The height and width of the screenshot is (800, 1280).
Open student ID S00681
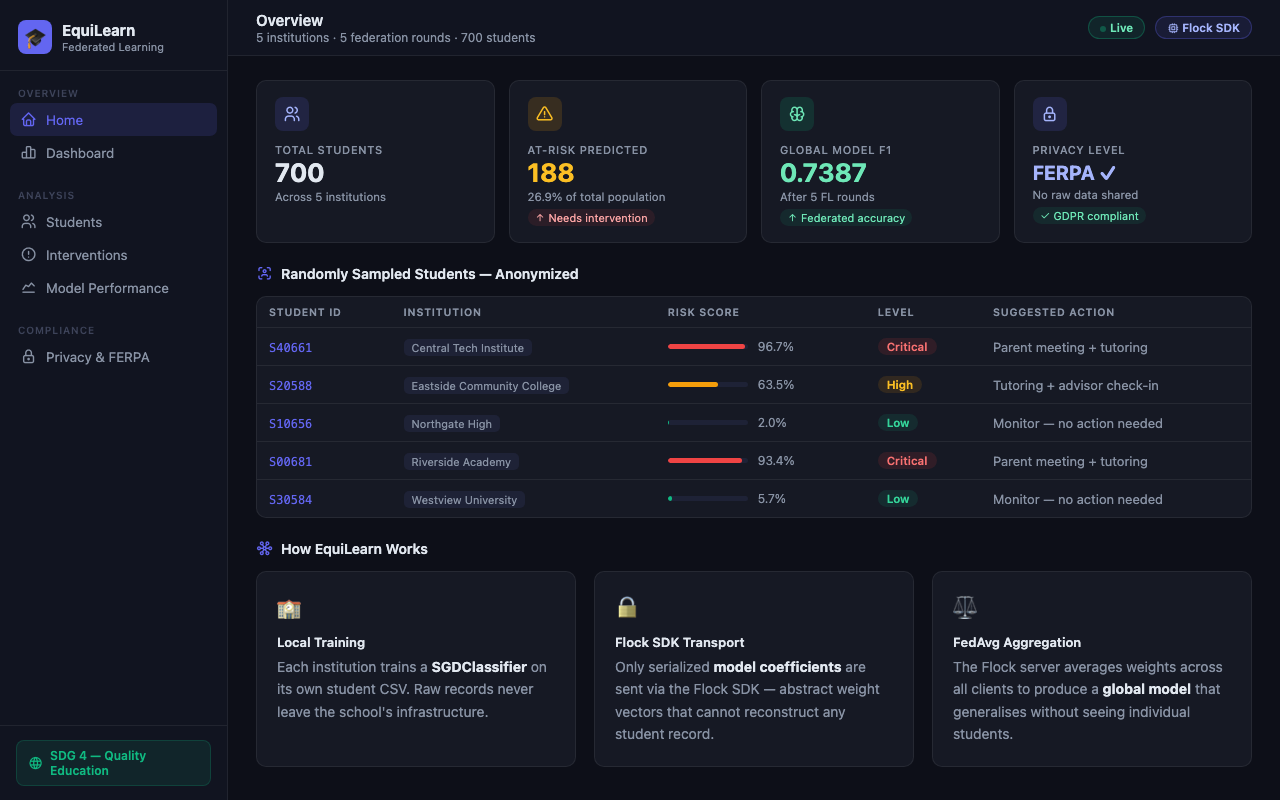290,462
